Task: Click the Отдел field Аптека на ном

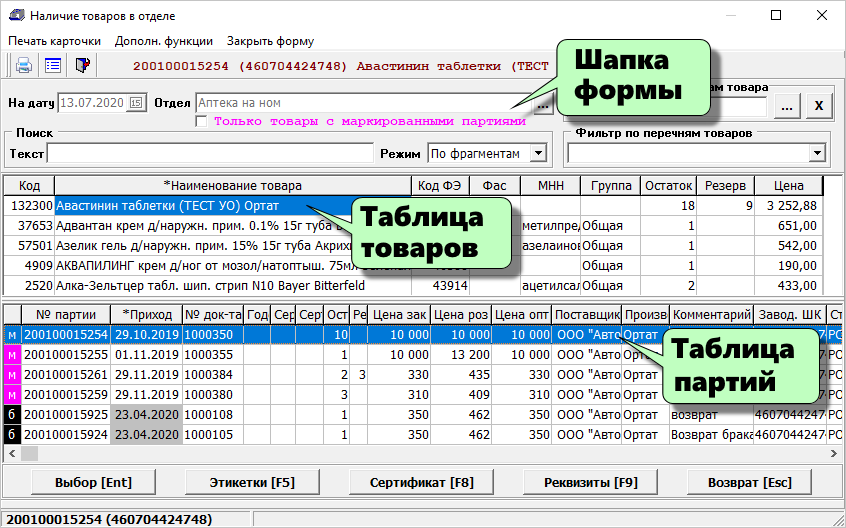Action: coord(364,102)
